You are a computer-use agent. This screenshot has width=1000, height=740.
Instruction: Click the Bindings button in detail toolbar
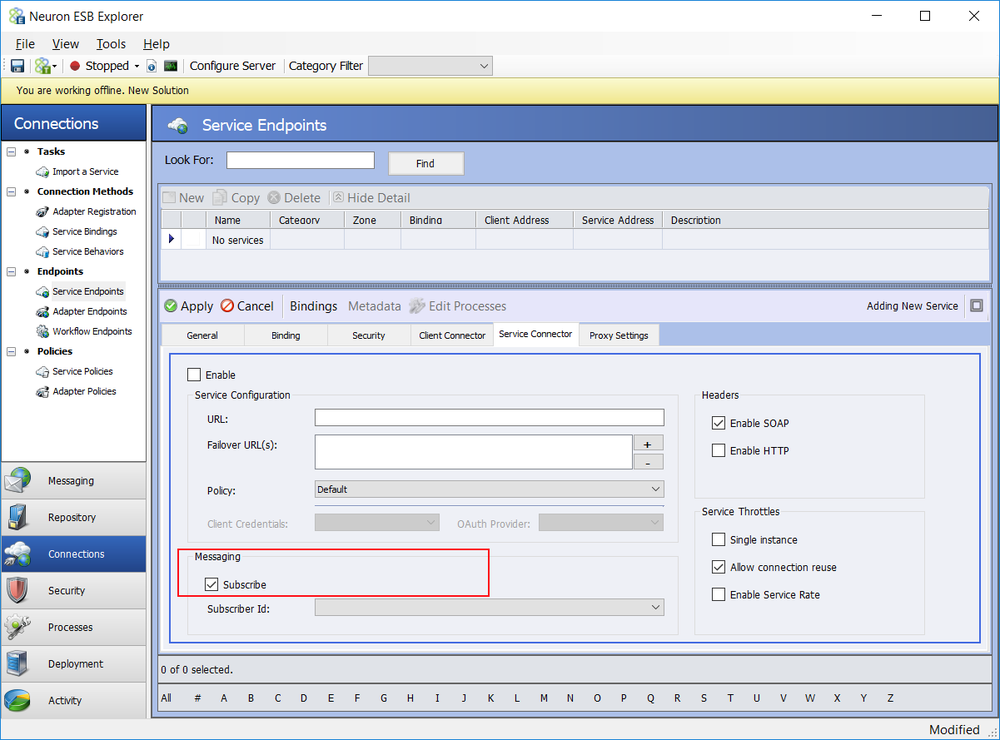tap(313, 306)
